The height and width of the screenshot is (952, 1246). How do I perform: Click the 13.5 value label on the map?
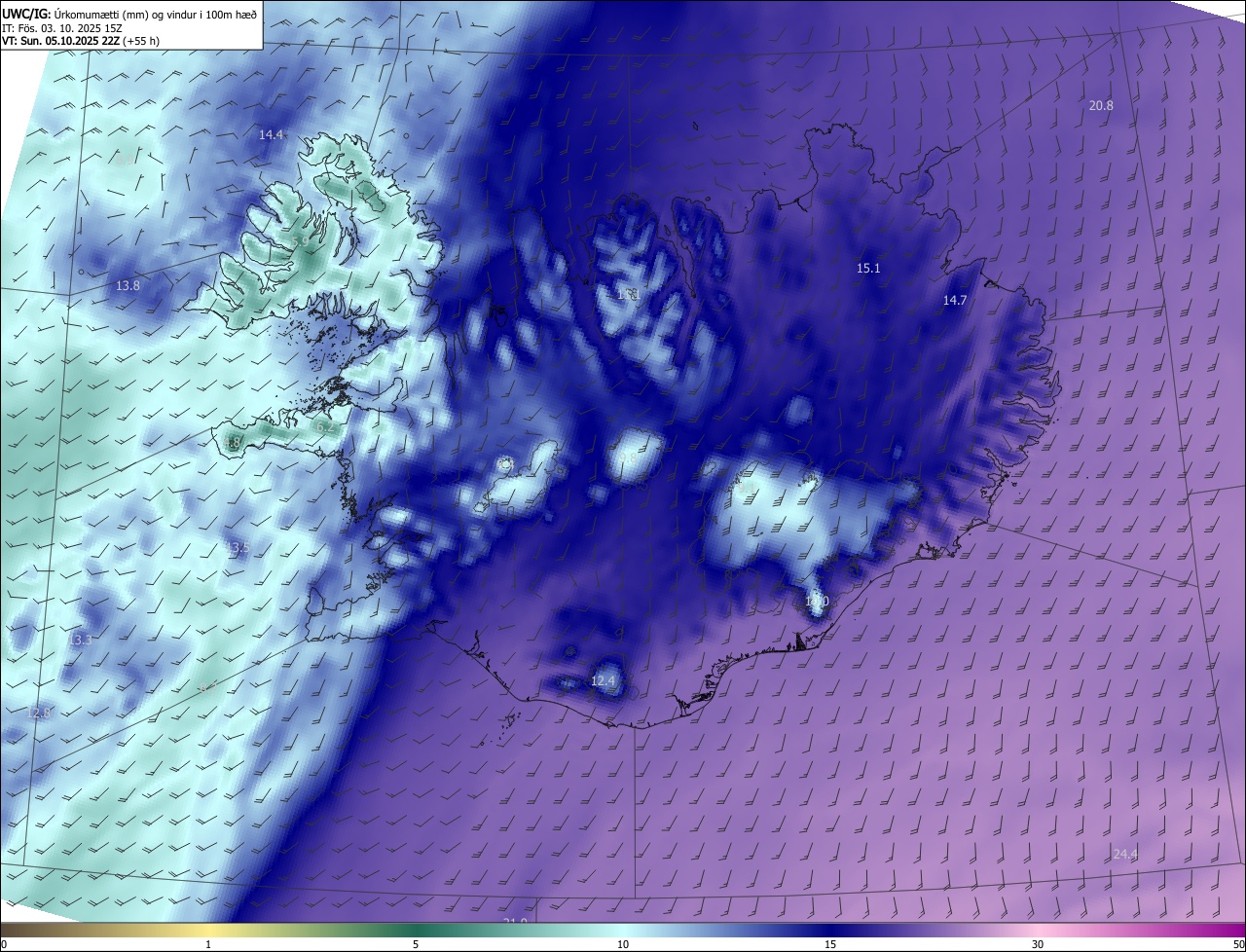[238, 548]
